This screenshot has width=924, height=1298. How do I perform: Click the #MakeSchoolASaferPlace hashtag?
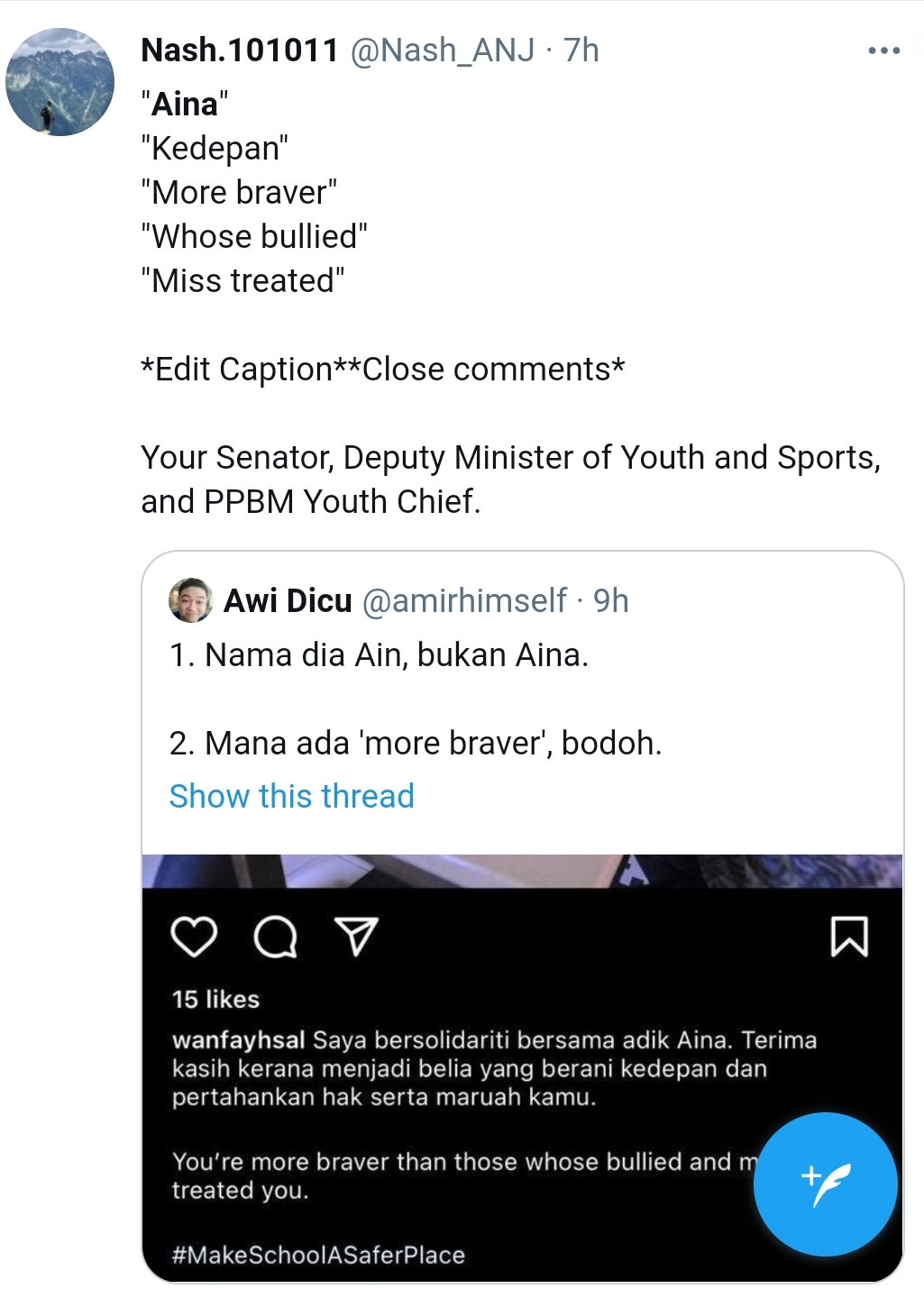(318, 1255)
